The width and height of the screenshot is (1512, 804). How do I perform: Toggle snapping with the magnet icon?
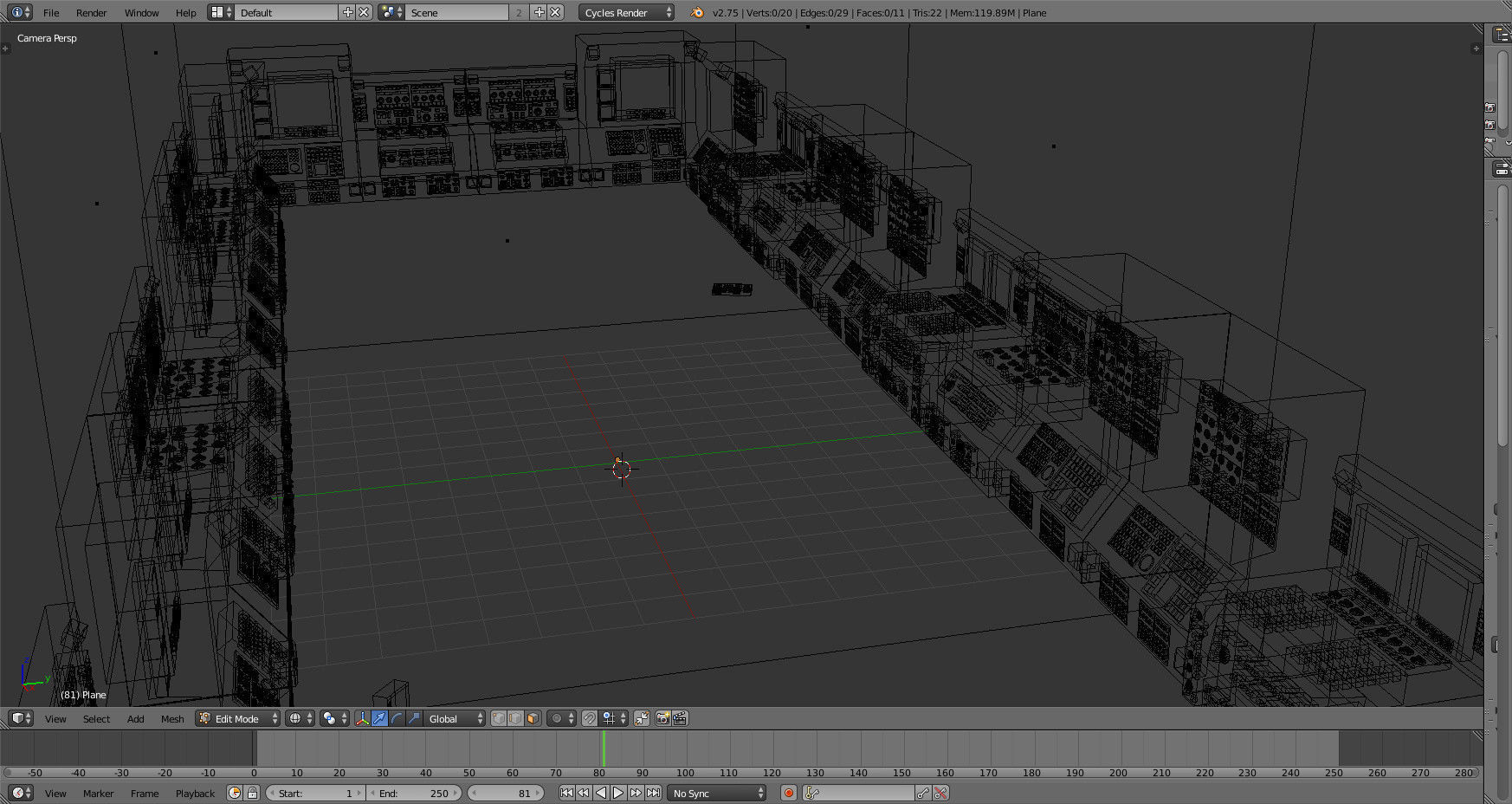[x=589, y=718]
